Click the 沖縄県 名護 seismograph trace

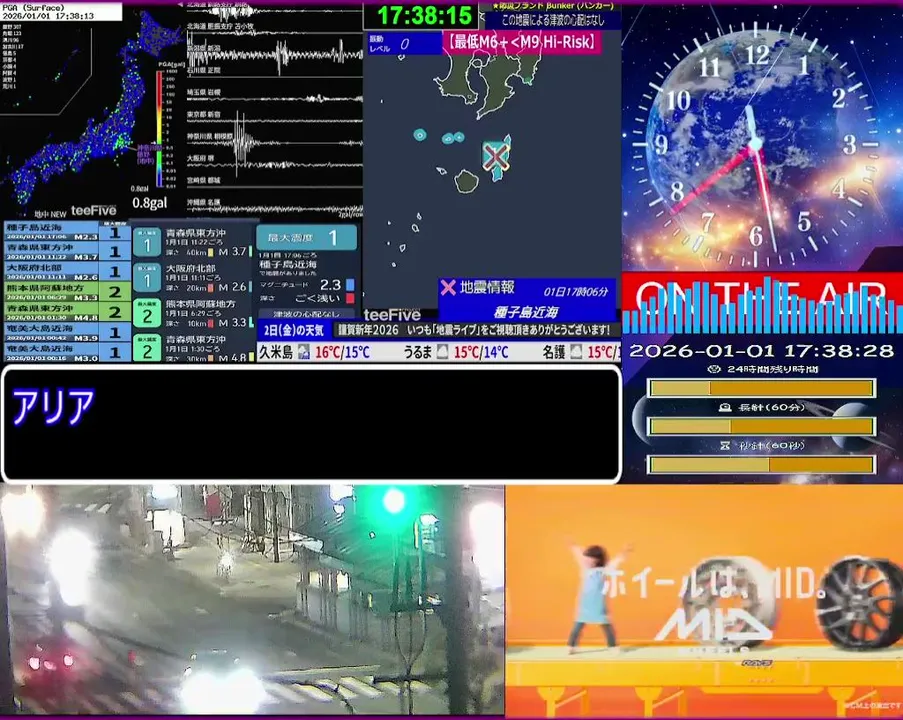click(274, 208)
